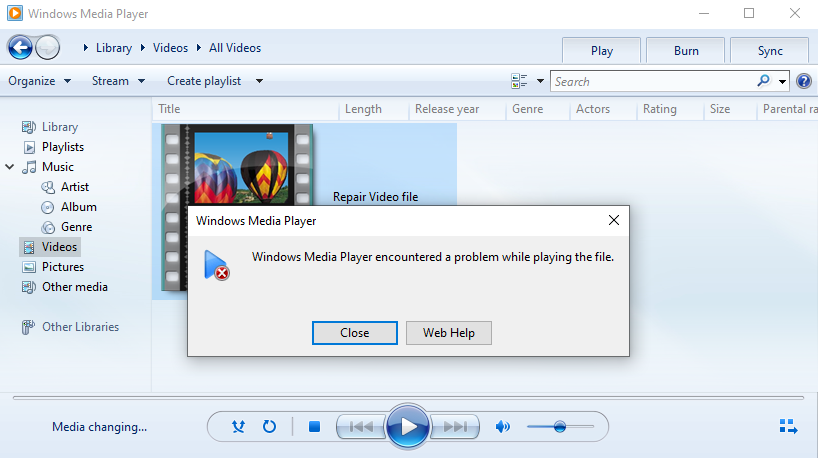Viewport: 818px width, 458px height.
Task: Skip to the previous track
Action: pyautogui.click(x=361, y=427)
